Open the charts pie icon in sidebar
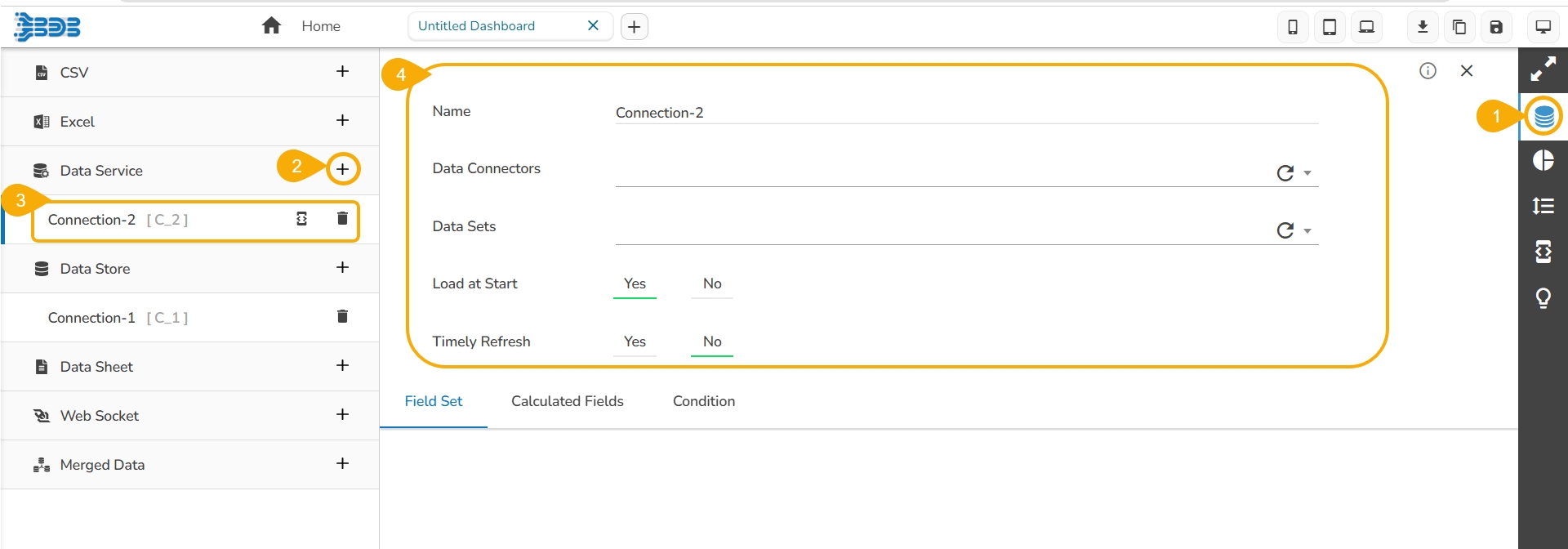The height and width of the screenshot is (549, 1568). point(1543,160)
